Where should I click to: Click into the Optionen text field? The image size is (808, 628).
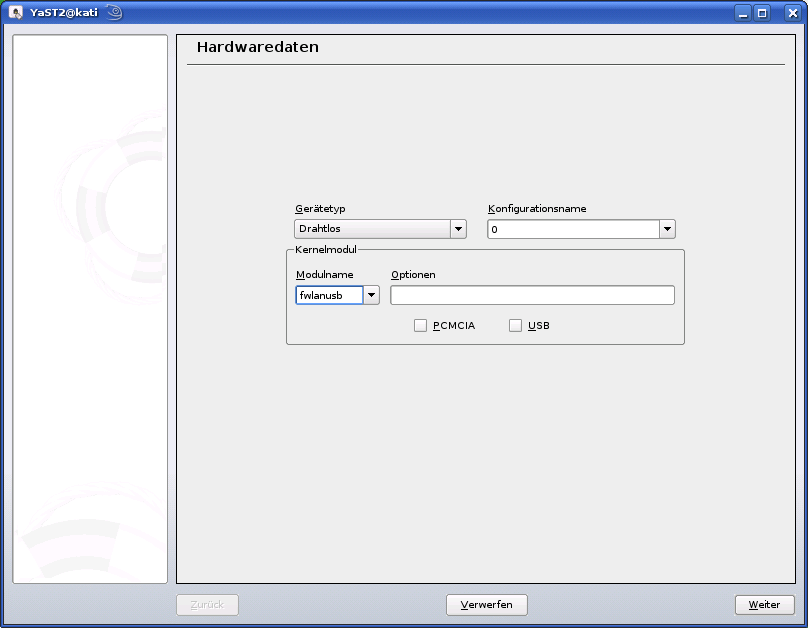click(532, 295)
